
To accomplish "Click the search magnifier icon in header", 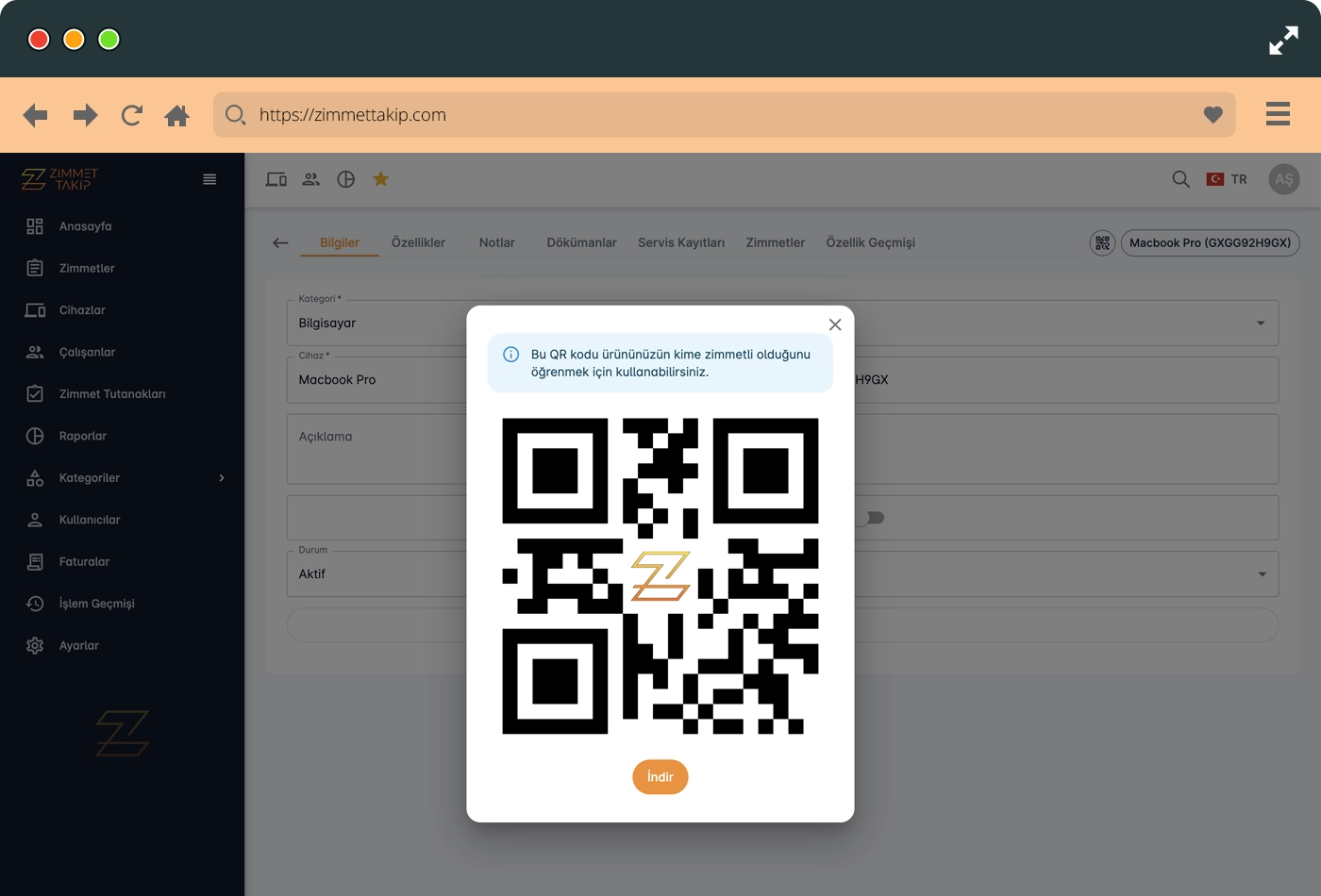I will (x=1180, y=179).
